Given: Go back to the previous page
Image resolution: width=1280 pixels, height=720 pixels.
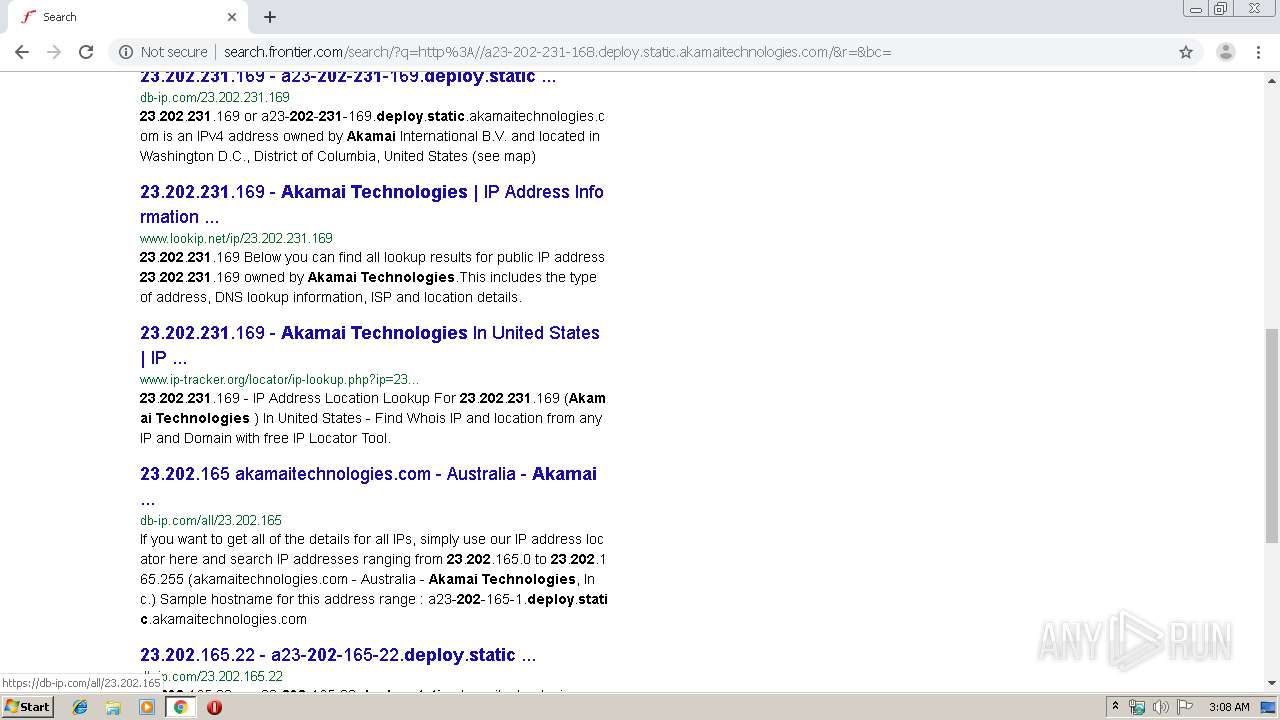Looking at the screenshot, I should pyautogui.click(x=22, y=52).
